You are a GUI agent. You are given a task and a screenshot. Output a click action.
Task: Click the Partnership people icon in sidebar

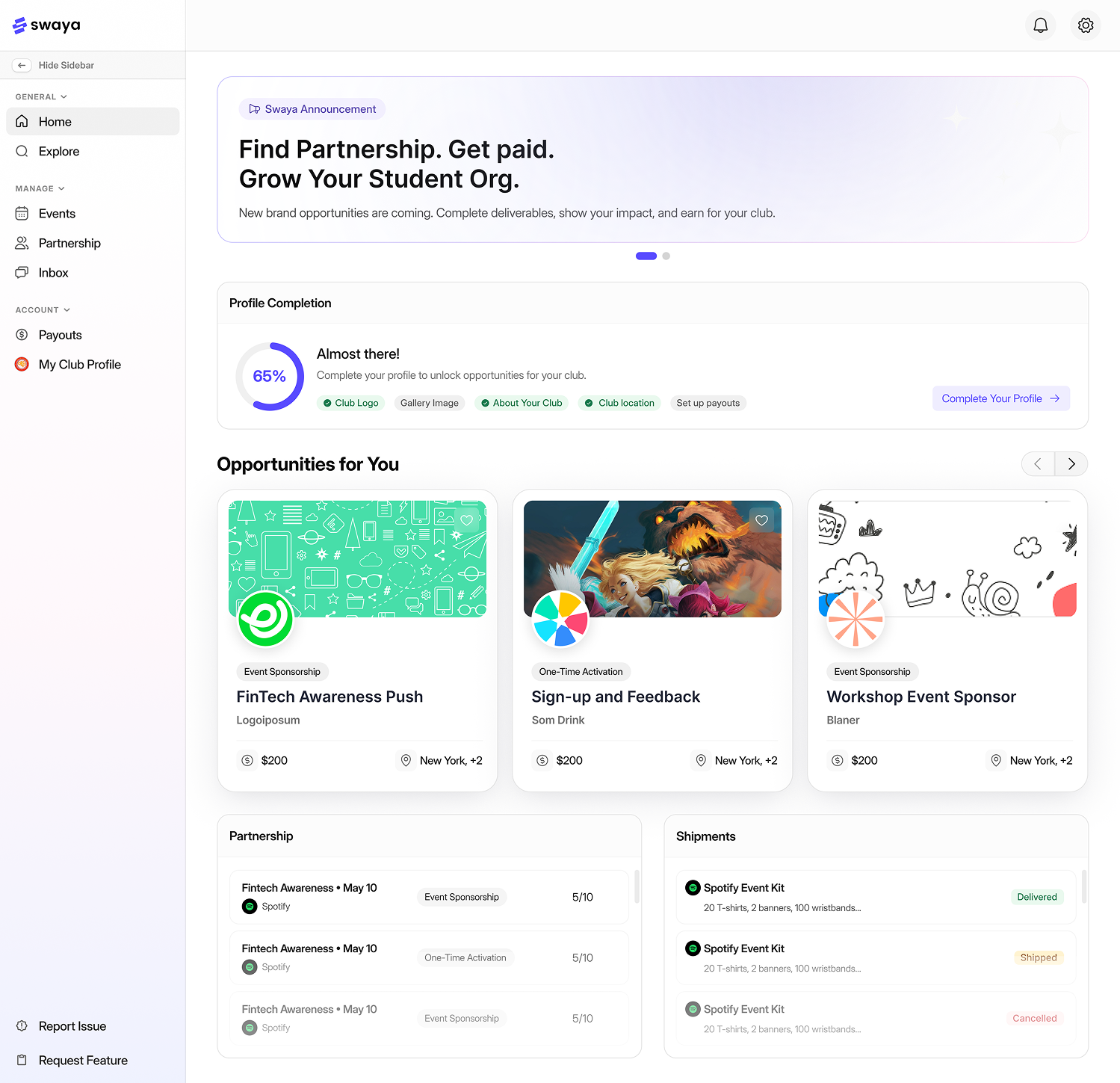(22, 243)
